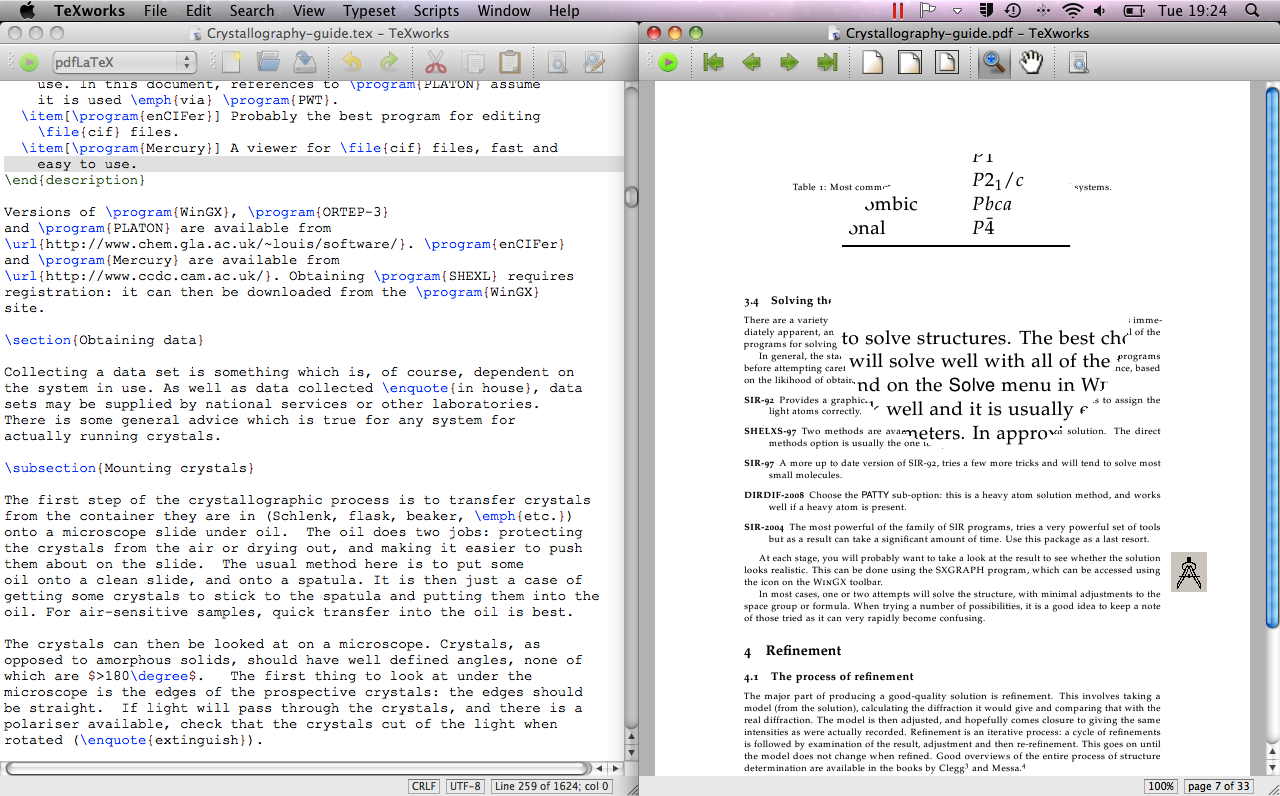Open Find in the editor toolbar
Viewport: 1280px width, 796px height.
point(557,63)
